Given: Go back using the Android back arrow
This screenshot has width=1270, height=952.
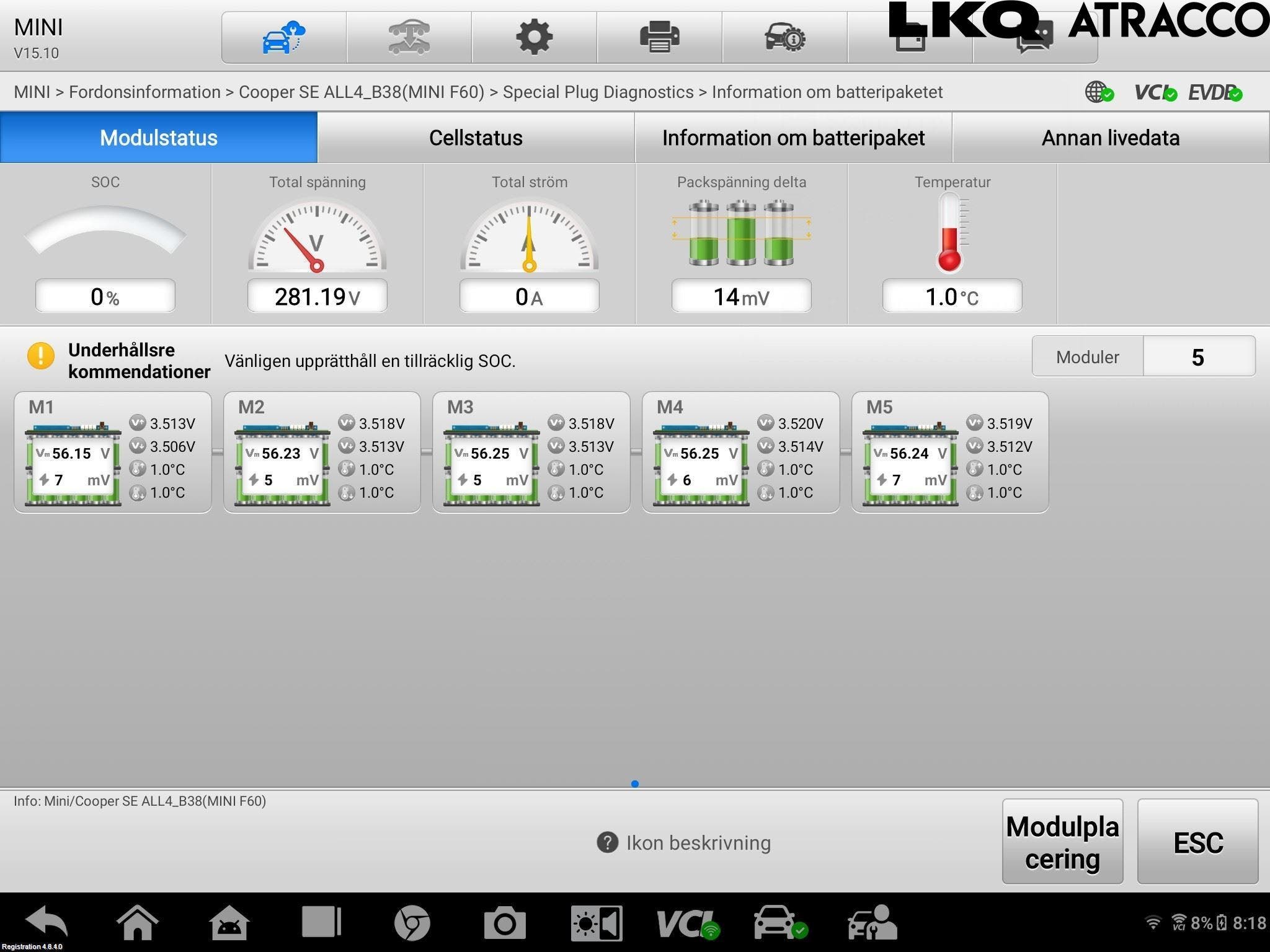Looking at the screenshot, I should click(47, 922).
